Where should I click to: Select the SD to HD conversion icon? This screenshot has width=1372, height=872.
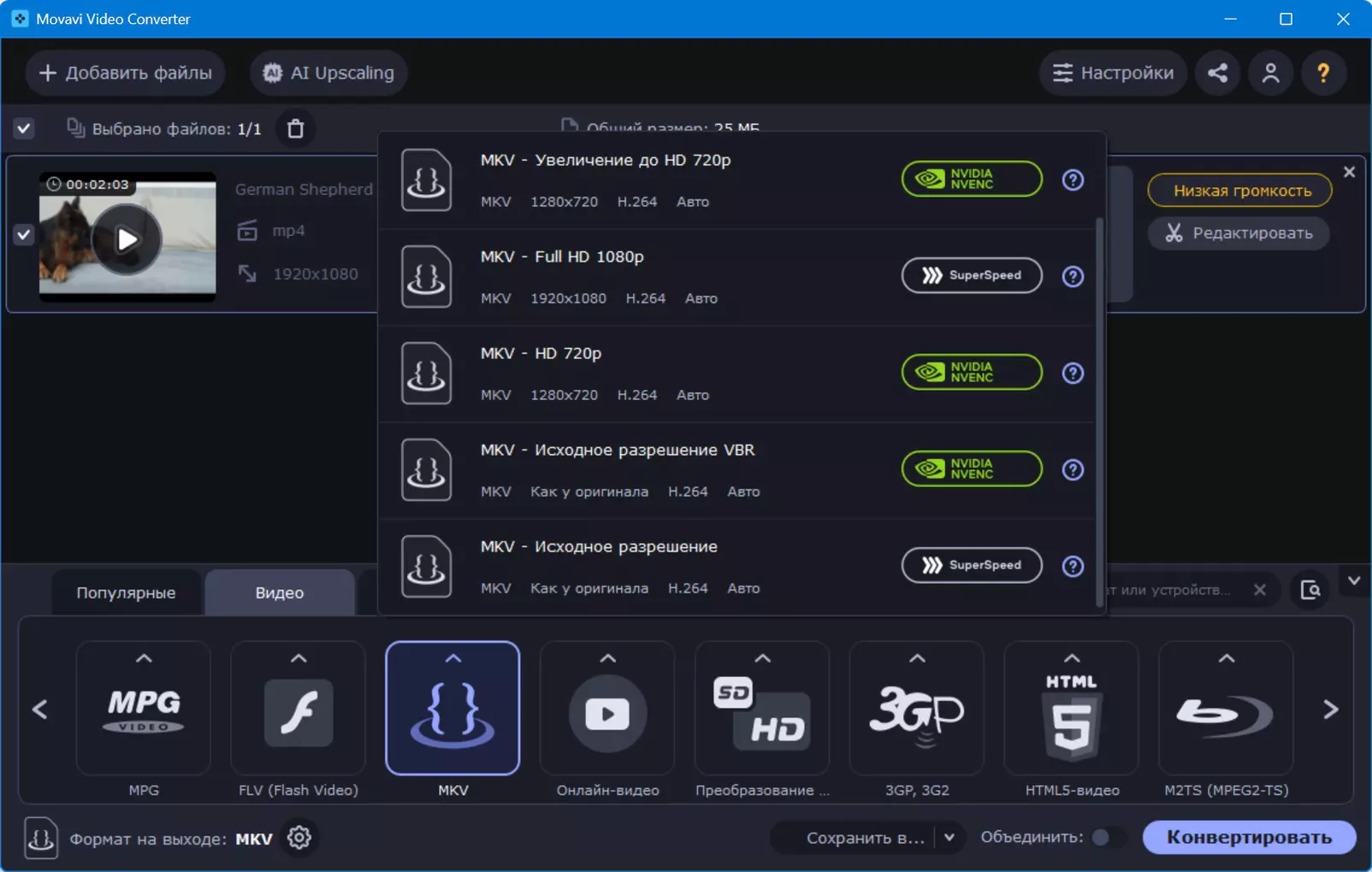tap(762, 708)
